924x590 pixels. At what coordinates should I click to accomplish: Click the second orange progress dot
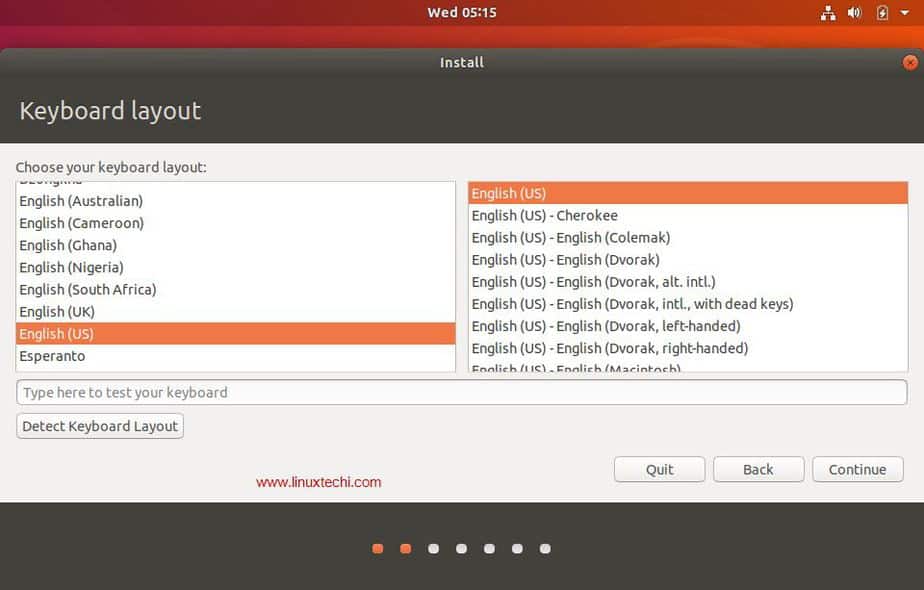click(405, 548)
